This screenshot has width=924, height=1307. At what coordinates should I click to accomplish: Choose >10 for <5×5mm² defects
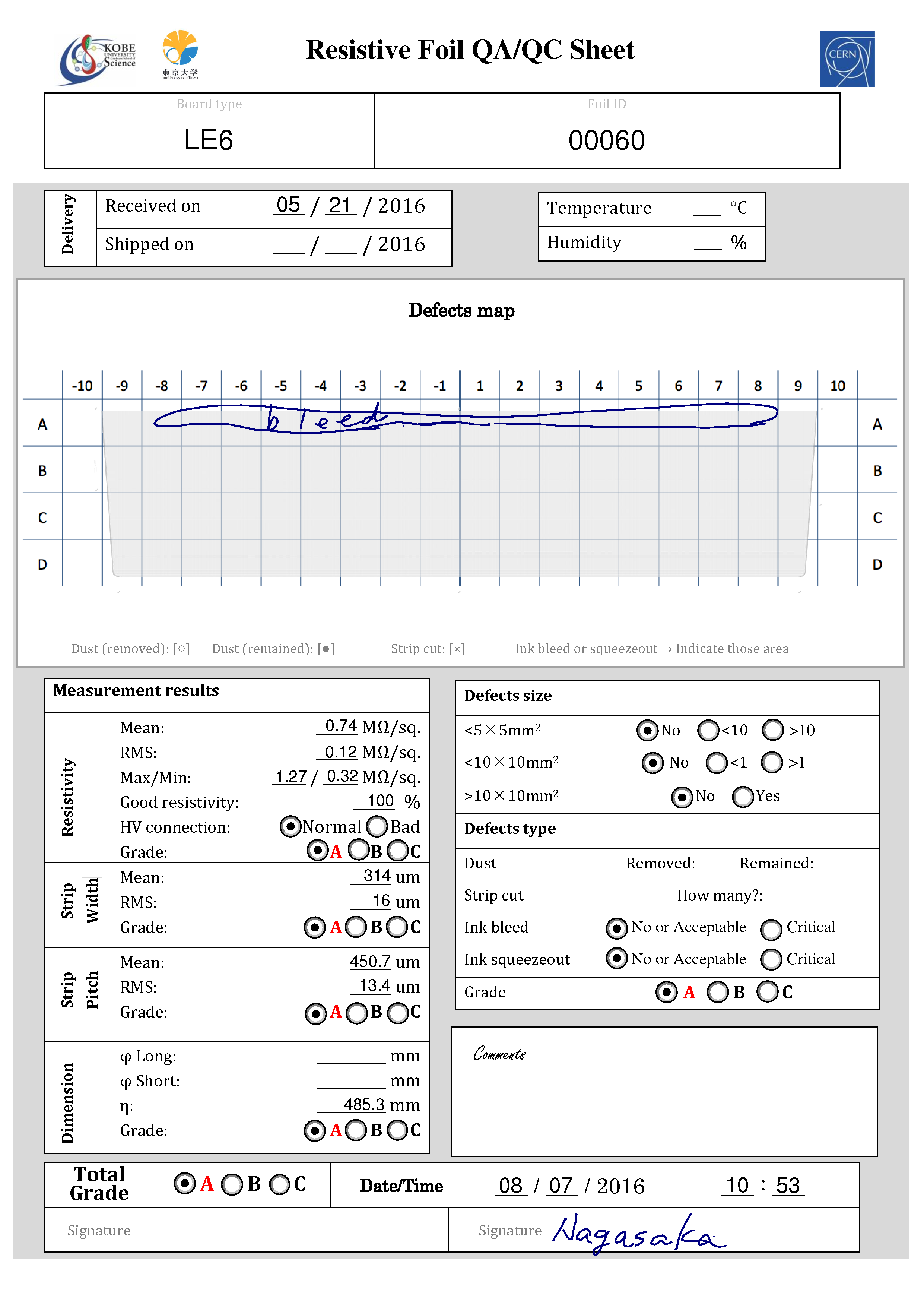[x=773, y=730]
